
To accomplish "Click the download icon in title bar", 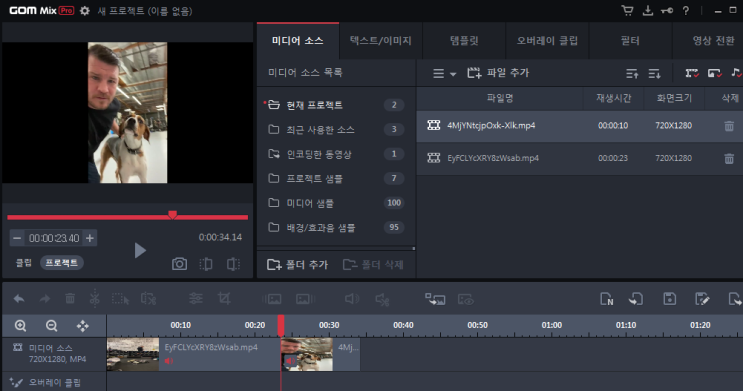I will point(647,10).
